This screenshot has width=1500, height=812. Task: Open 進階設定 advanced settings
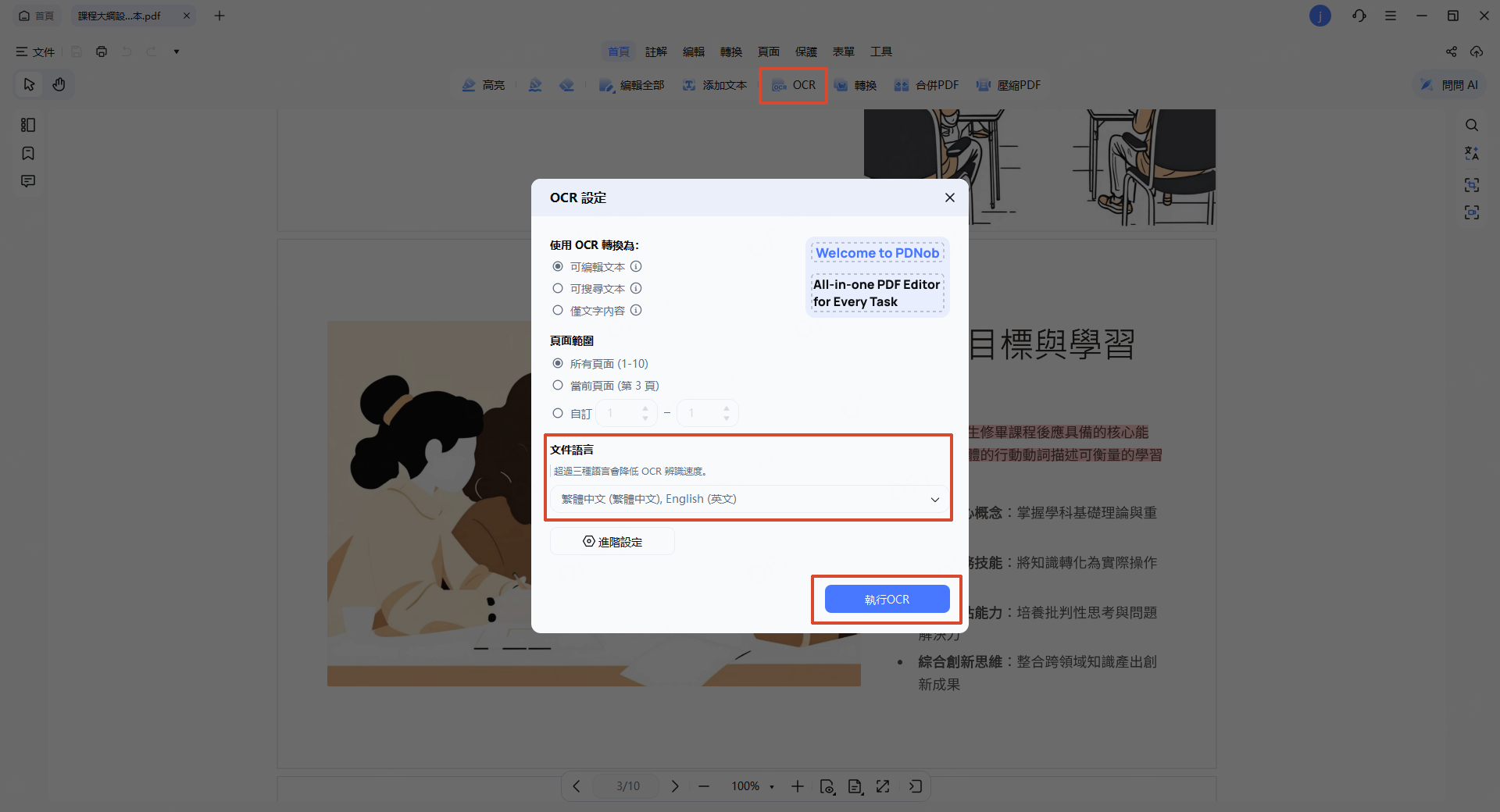pos(612,541)
